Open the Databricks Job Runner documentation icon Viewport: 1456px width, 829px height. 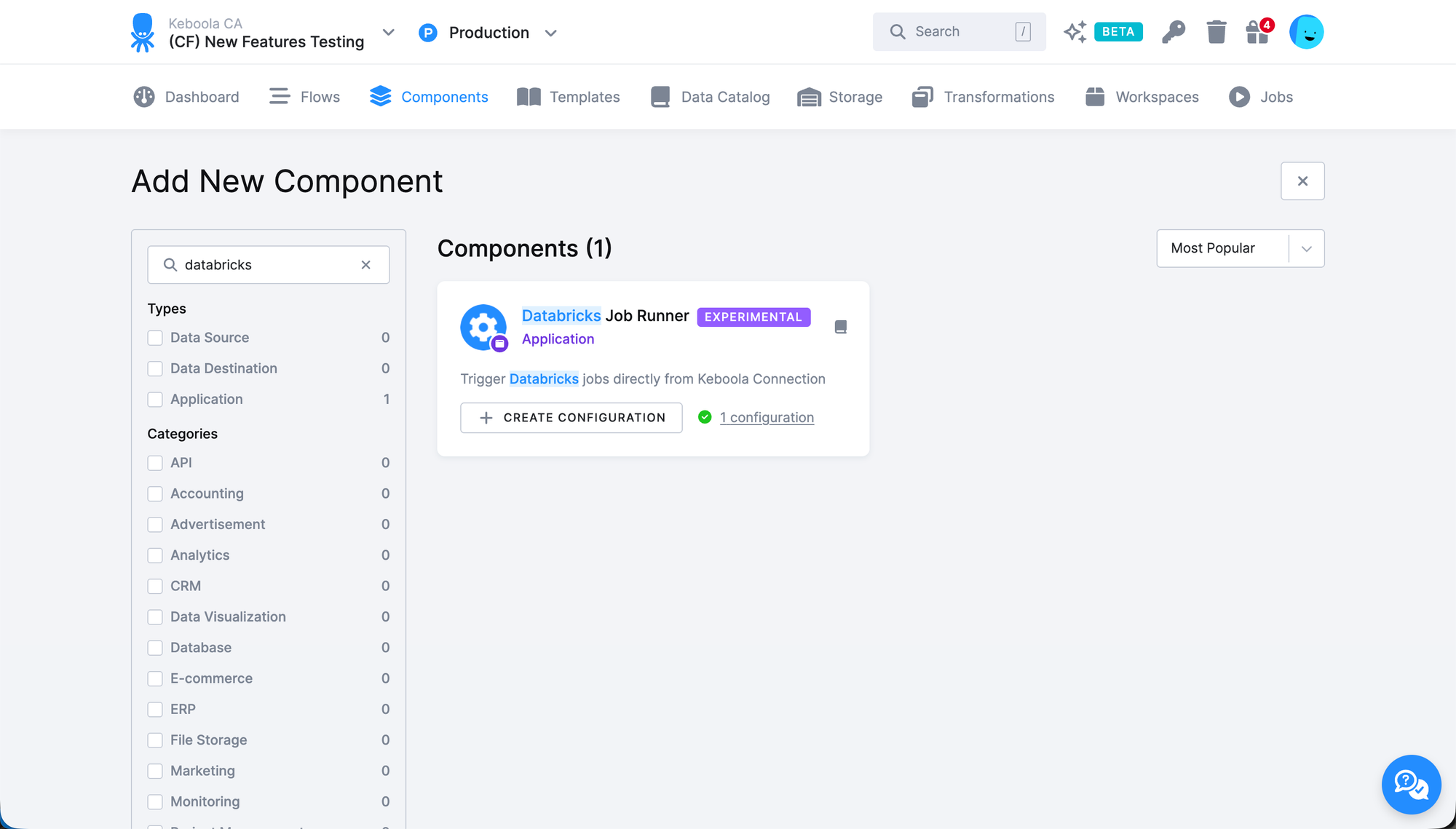pos(842,326)
